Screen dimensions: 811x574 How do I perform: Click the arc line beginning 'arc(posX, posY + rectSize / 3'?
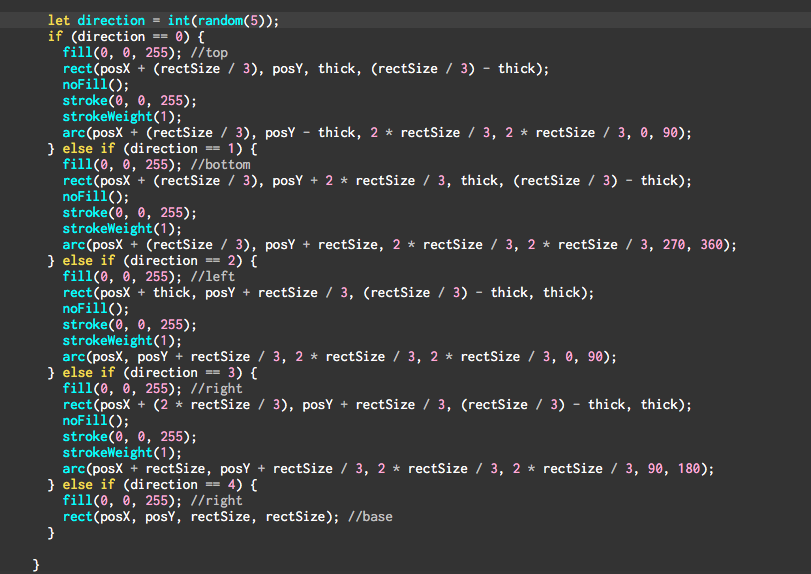point(340,357)
